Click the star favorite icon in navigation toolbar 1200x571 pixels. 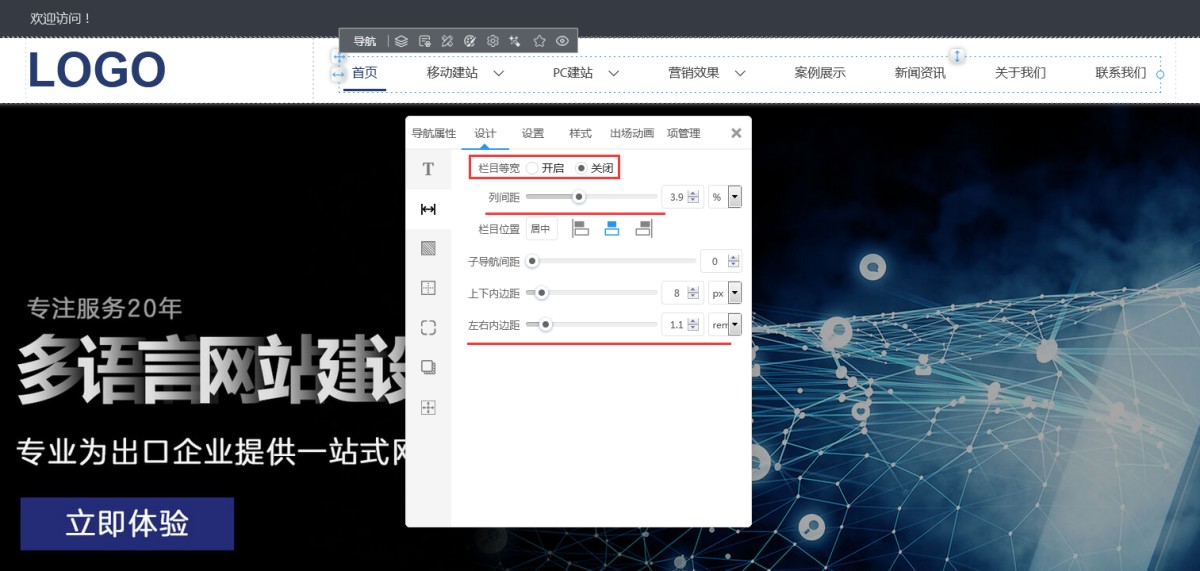click(x=539, y=41)
